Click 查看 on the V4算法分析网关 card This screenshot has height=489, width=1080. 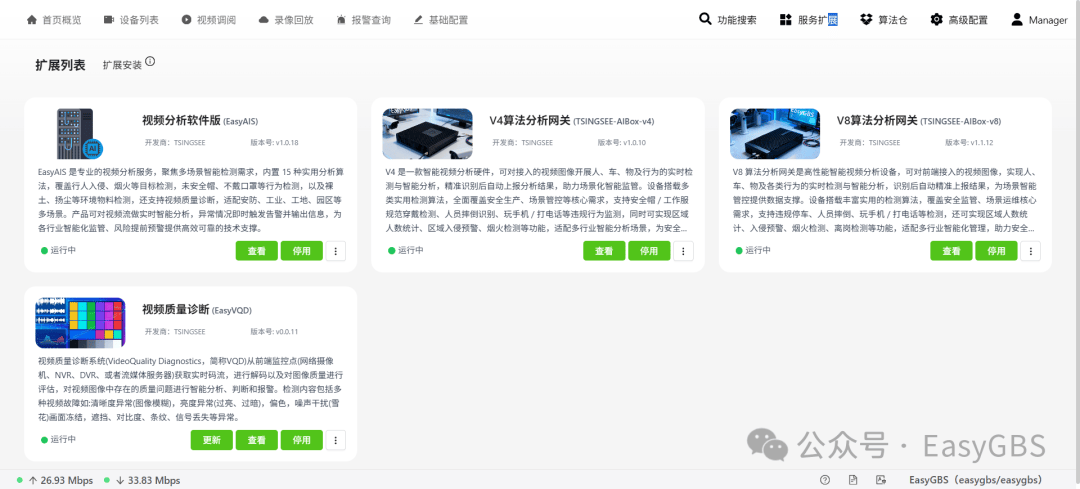pyautogui.click(x=604, y=251)
